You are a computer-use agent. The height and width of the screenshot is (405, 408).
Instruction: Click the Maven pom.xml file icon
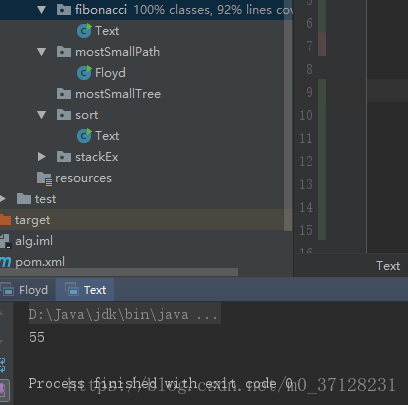(6, 262)
